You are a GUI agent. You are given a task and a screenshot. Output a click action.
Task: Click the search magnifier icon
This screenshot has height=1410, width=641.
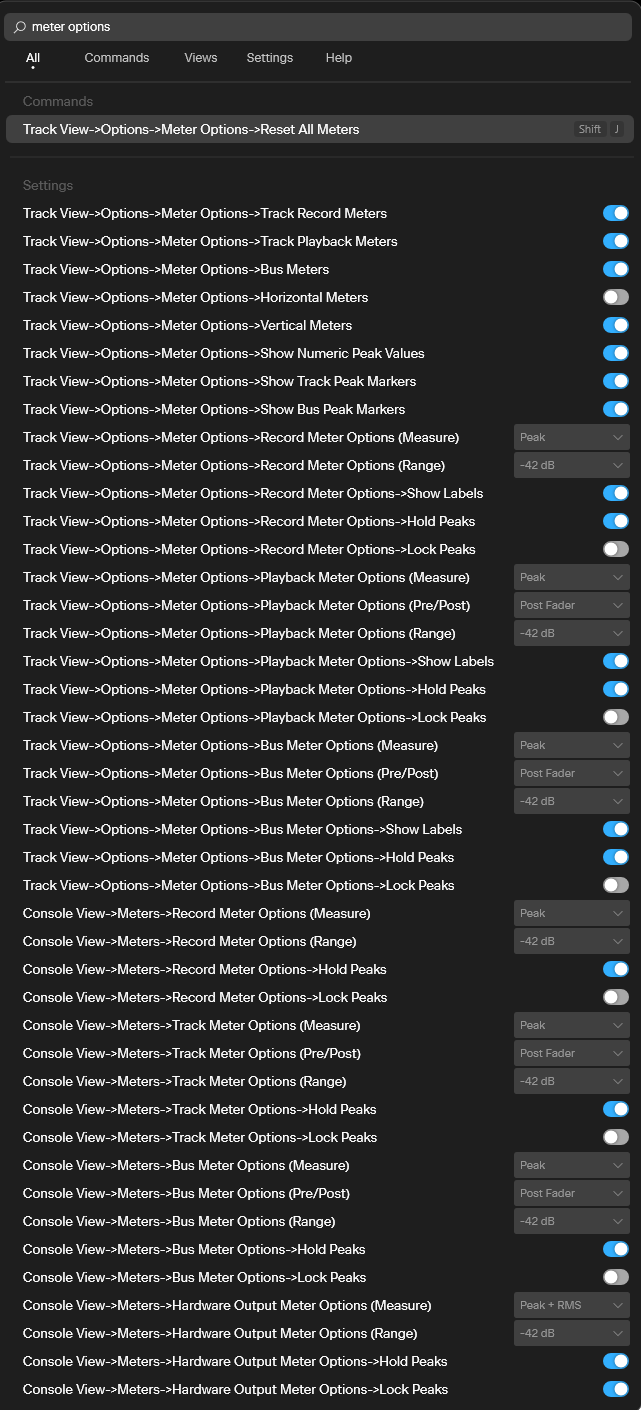20,27
